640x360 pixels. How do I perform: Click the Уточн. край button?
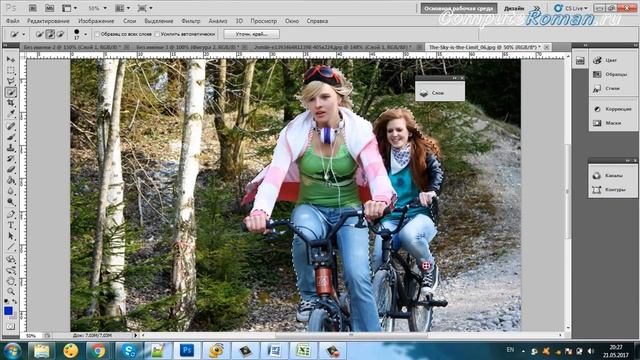pyautogui.click(x=251, y=34)
